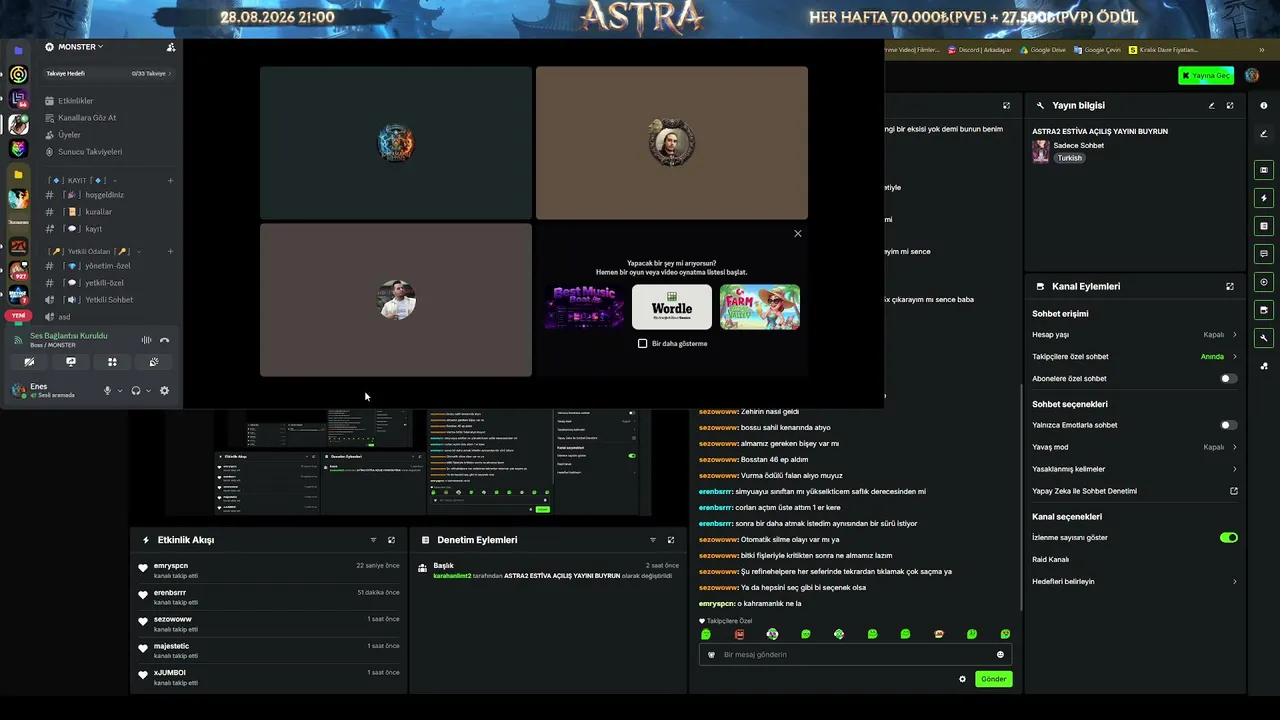Open the Takviye Hedefi boost goal
This screenshot has height=720, width=1280.
pyautogui.click(x=109, y=74)
